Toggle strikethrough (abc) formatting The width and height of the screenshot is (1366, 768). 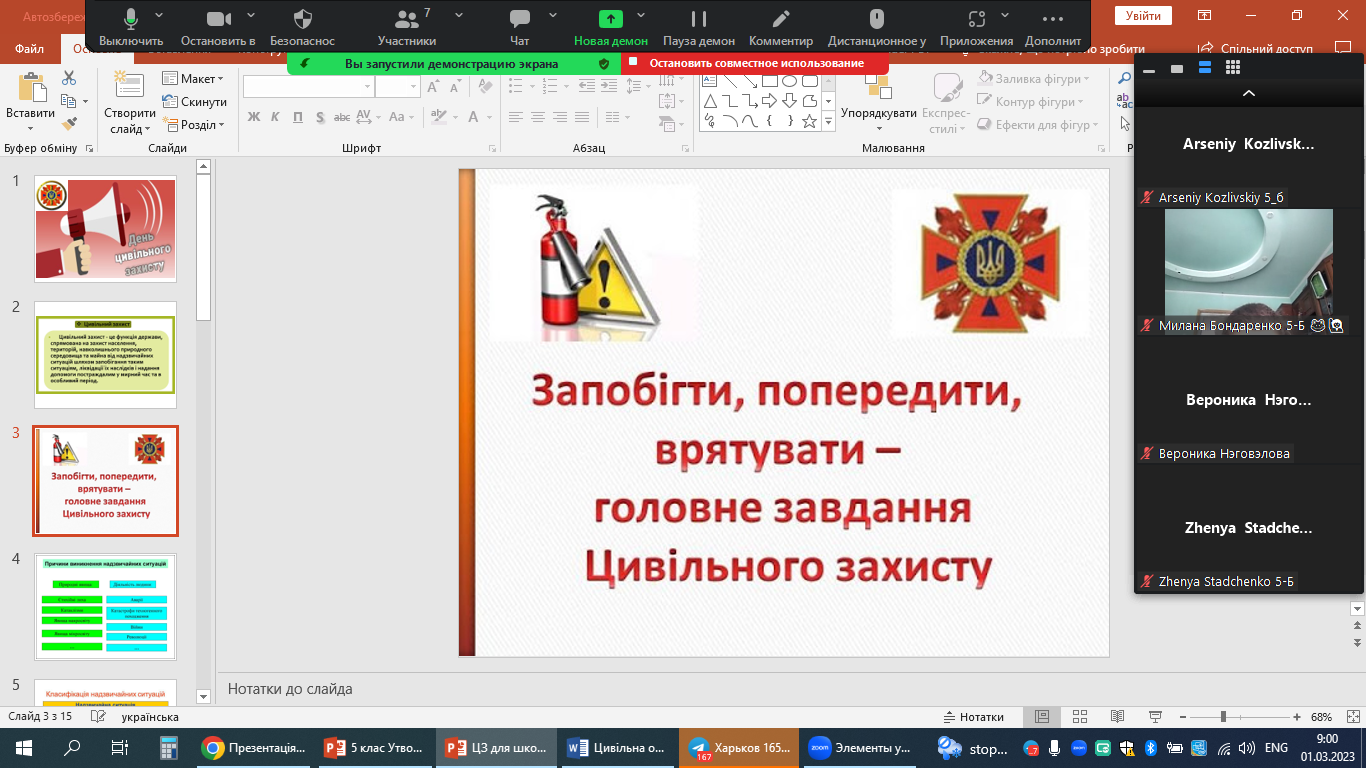tap(342, 117)
